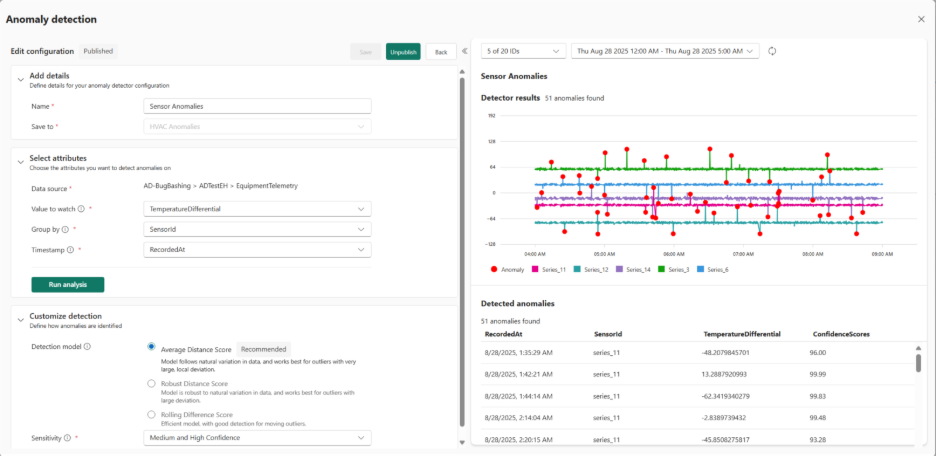Open the Value to watch dropdown
This screenshot has height=456, width=936.
coord(257,209)
